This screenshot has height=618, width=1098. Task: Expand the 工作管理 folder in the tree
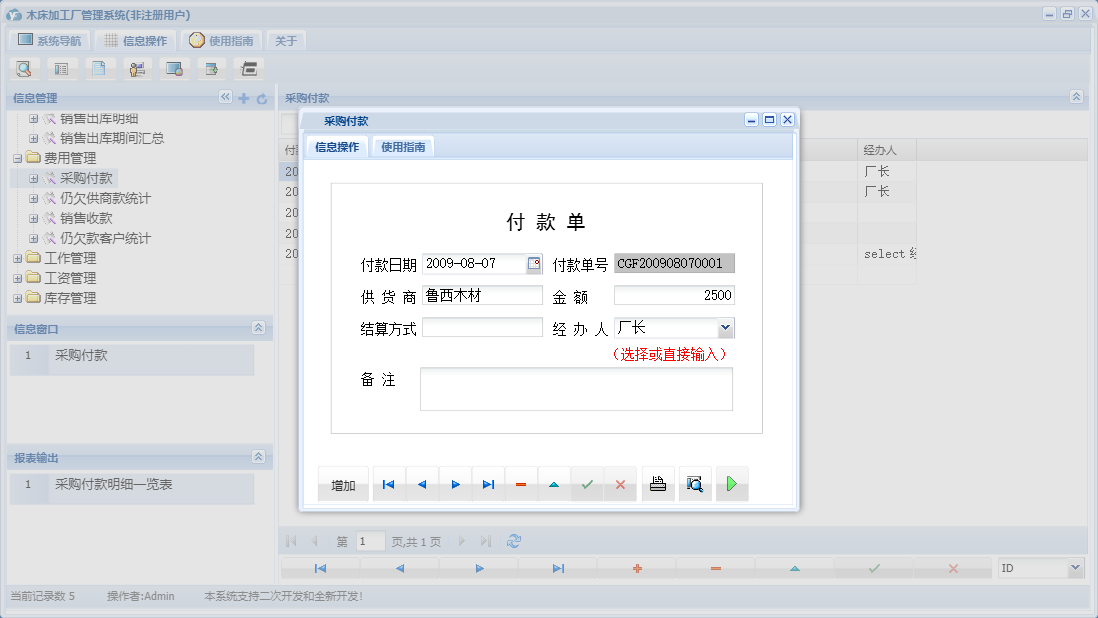click(17, 258)
